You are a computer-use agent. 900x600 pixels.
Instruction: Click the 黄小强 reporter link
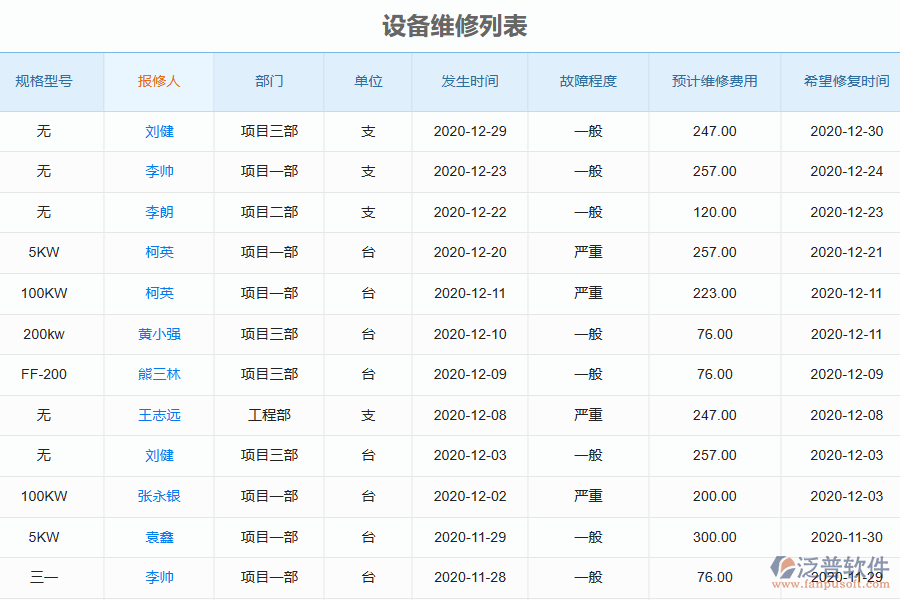158,334
